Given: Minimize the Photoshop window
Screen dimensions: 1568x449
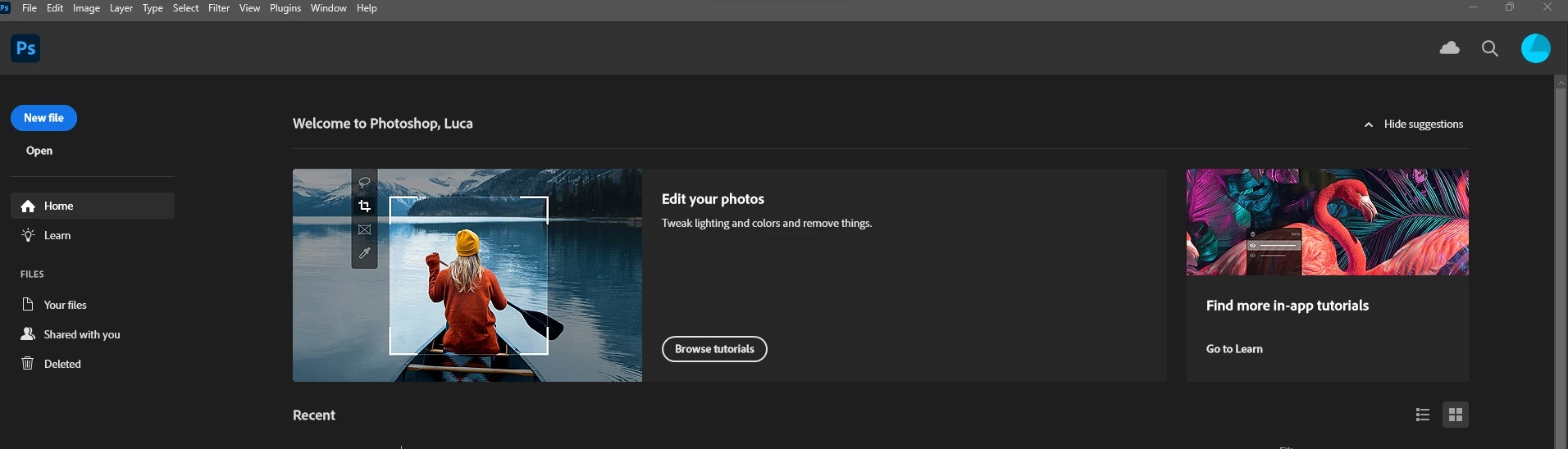Looking at the screenshot, I should [1472, 7].
